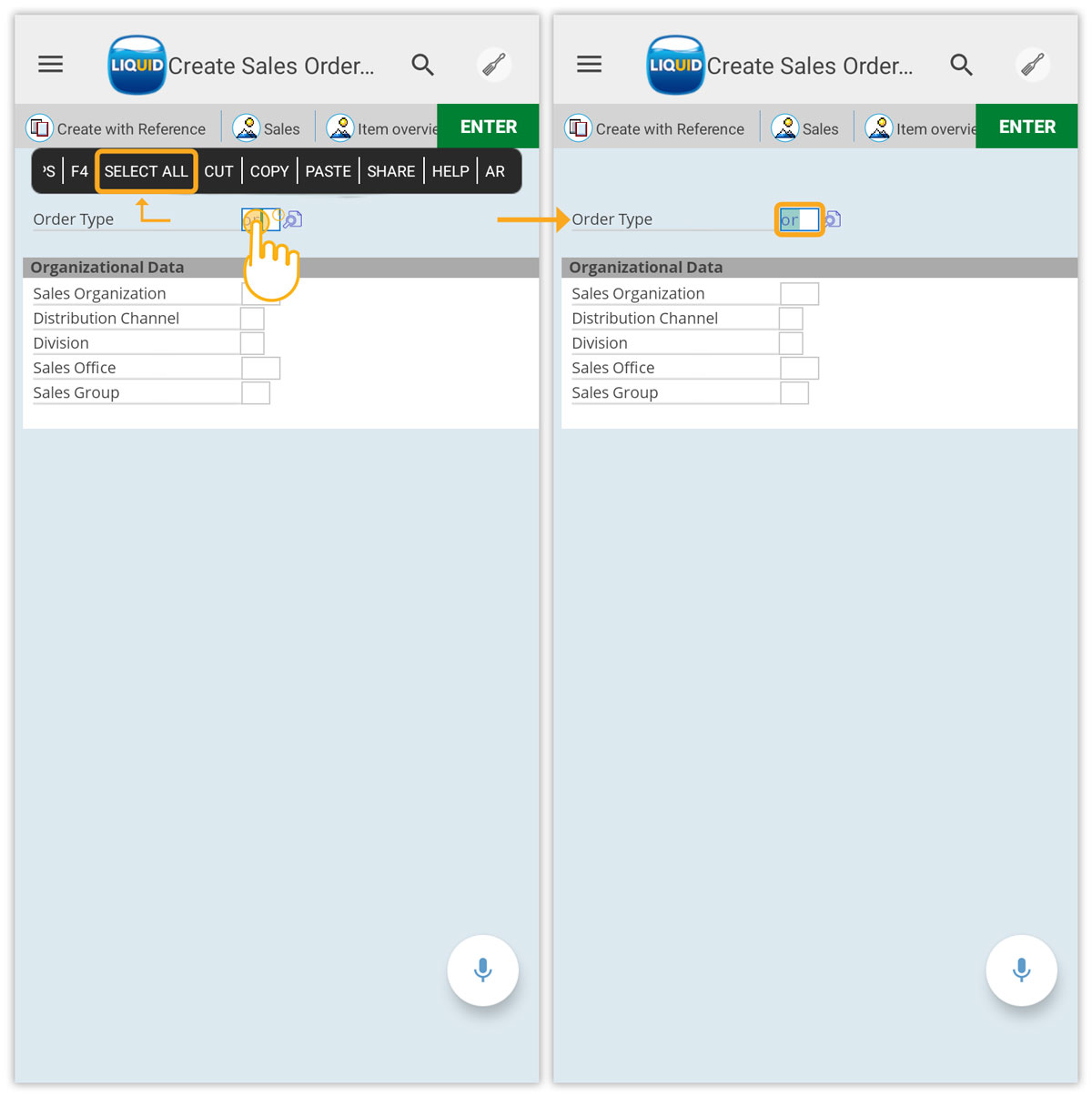Tap Sales Group label on left screen
Screen dimensions: 1092x1097
point(76,392)
